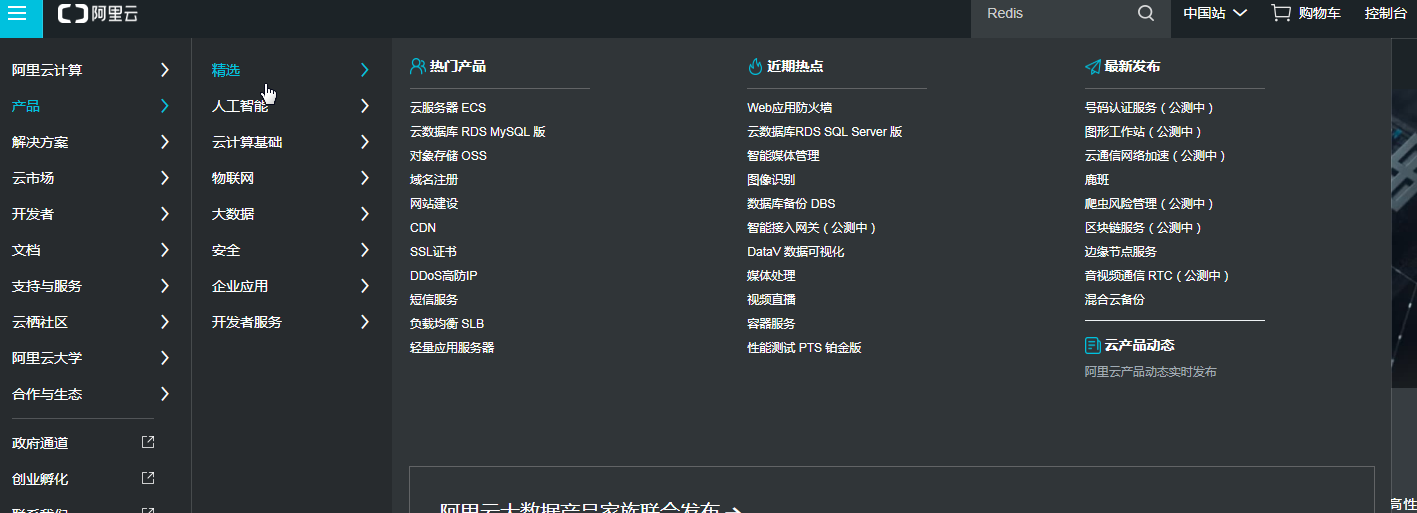The width and height of the screenshot is (1417, 513).
Task: Open 域名注册 link
Action: pos(434,180)
